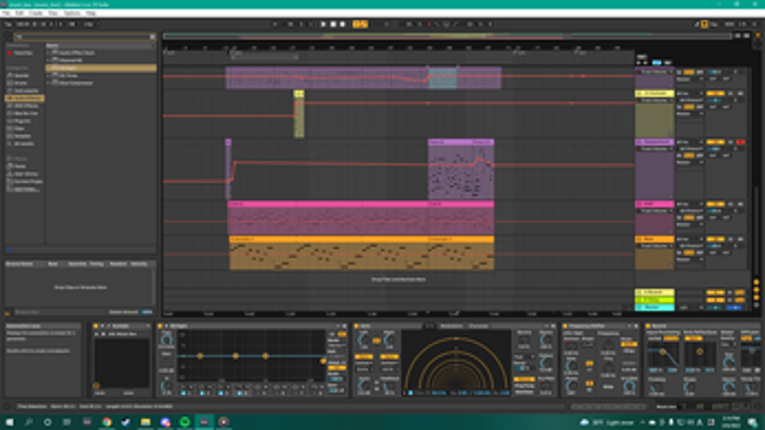Image resolution: width=765 pixels, height=430 pixels.
Task: Select the Master track header
Action: [x=654, y=307]
